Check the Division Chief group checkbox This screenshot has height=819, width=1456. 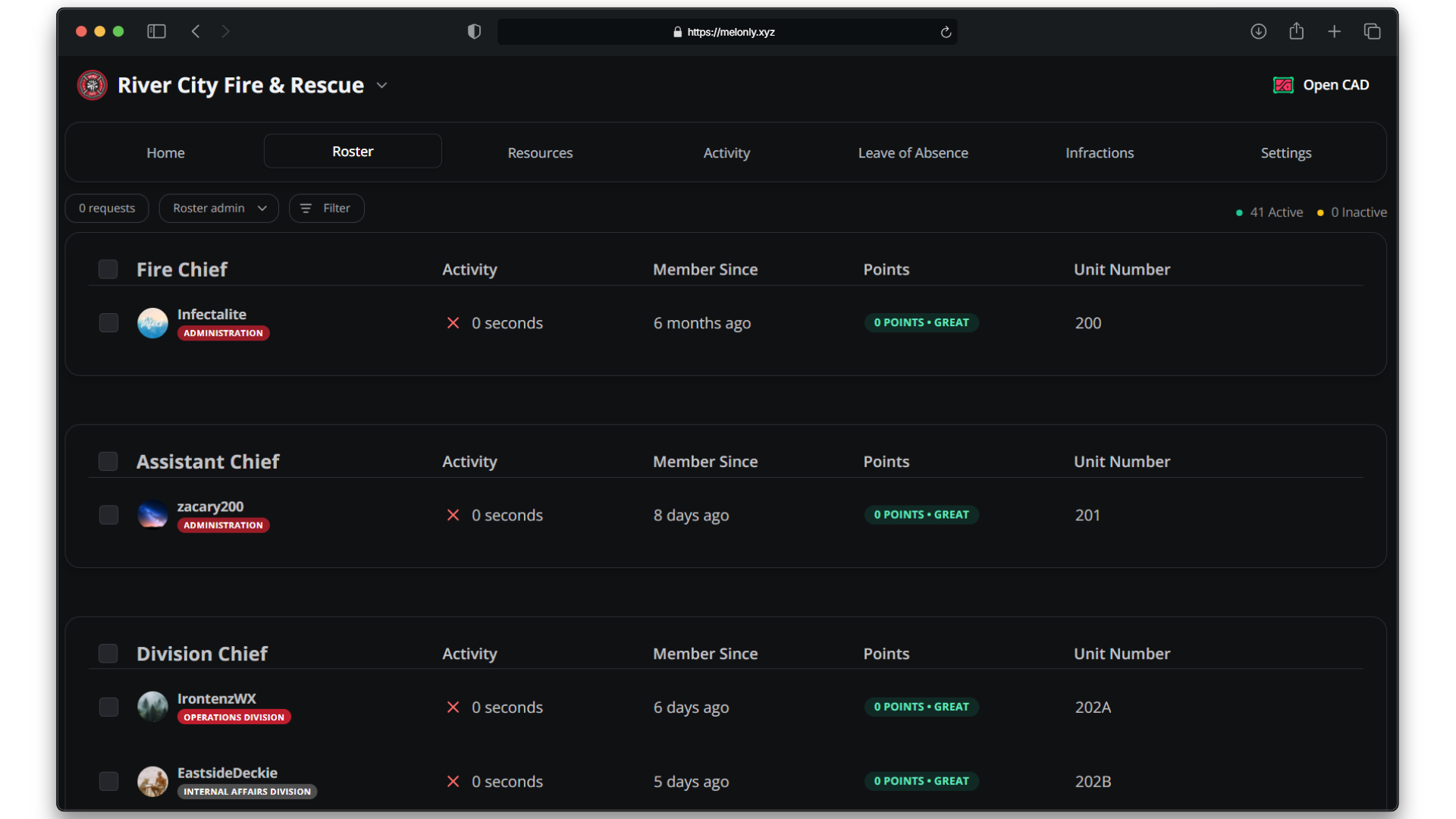pos(108,653)
